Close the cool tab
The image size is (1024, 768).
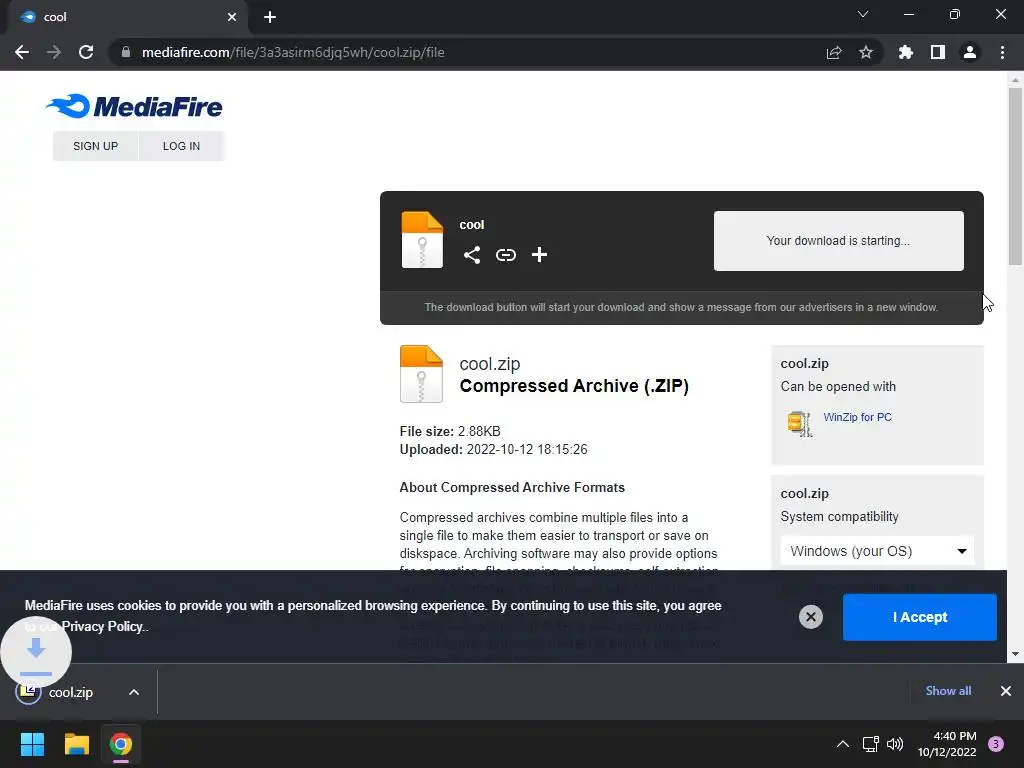pyautogui.click(x=232, y=17)
